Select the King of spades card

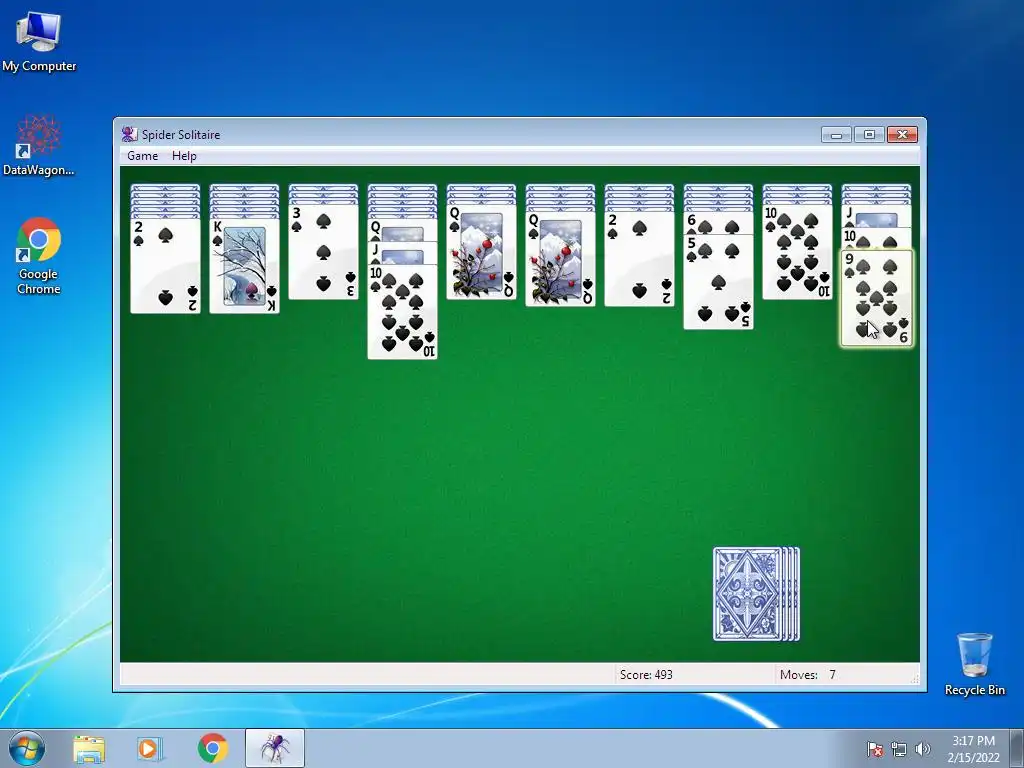244,266
